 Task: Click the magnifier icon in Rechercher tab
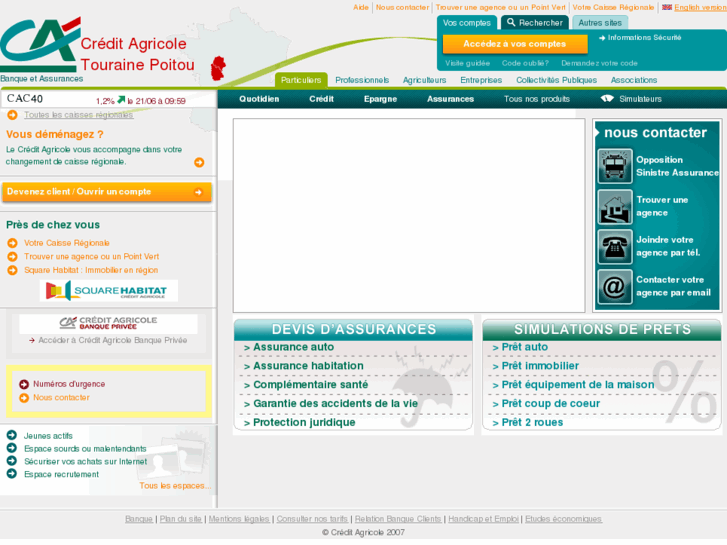coord(511,22)
